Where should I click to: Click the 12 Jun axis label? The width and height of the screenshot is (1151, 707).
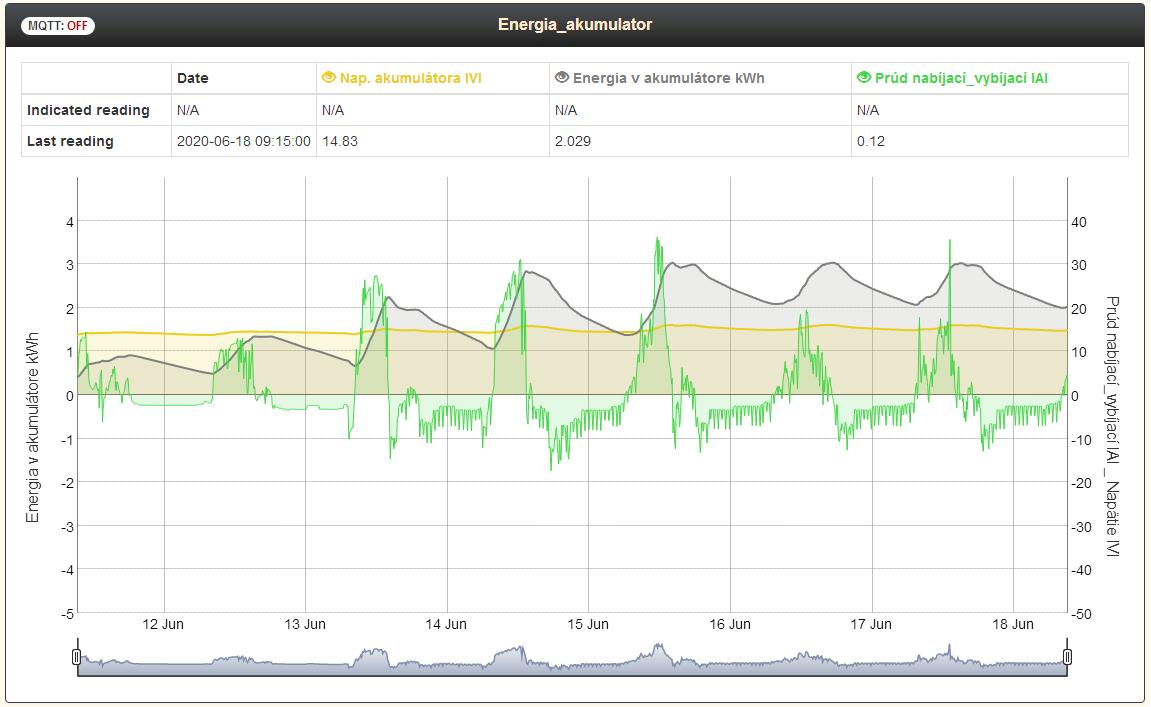(x=163, y=624)
